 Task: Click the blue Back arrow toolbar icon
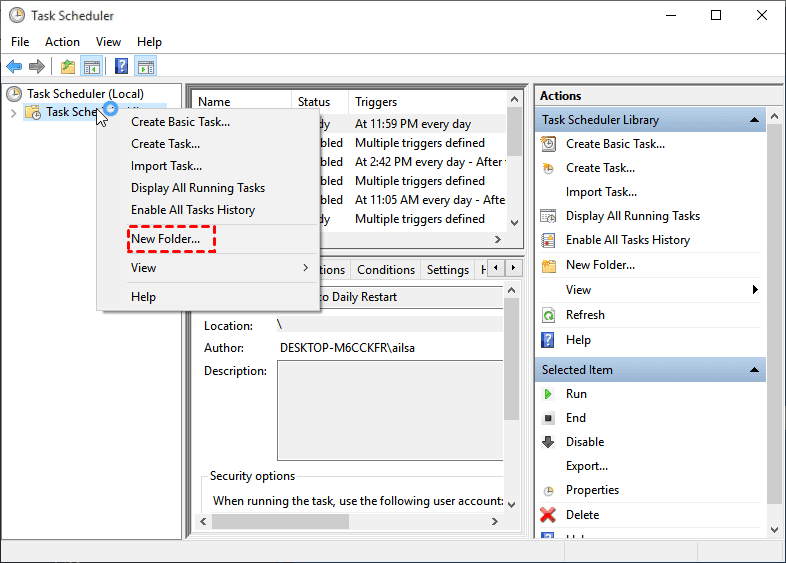tap(14, 66)
